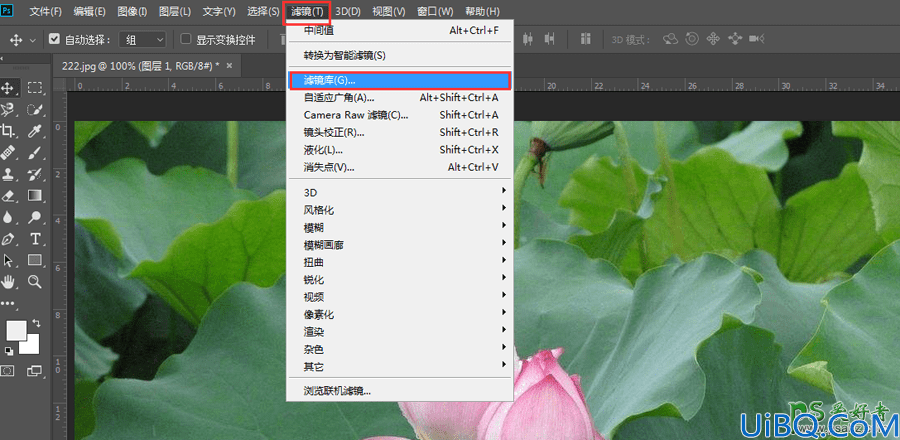
Task: Click the 3D slide camera icon
Action: coord(735,39)
